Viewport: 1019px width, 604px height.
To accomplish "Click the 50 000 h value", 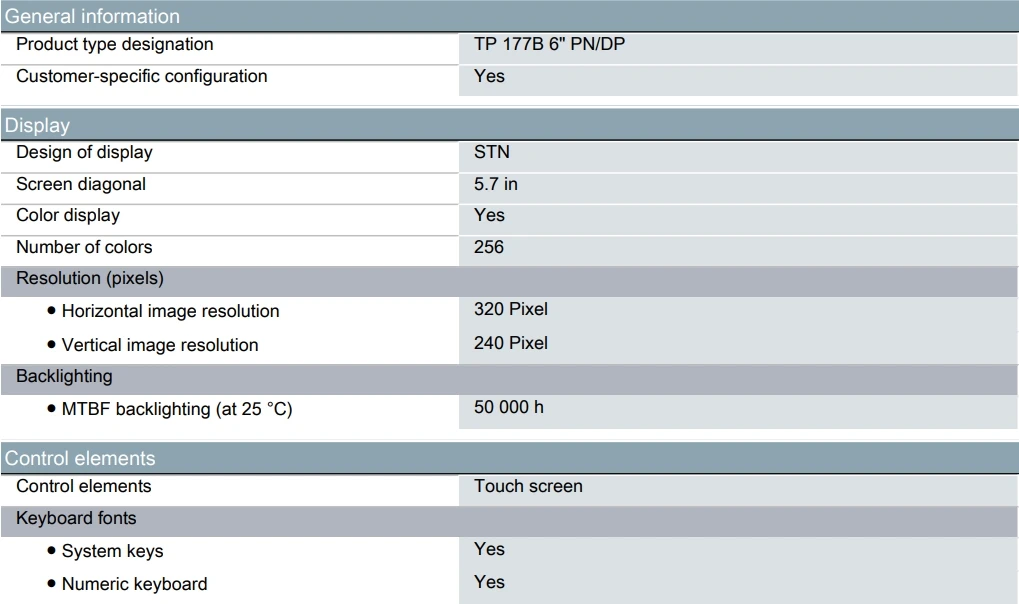I will pos(508,407).
